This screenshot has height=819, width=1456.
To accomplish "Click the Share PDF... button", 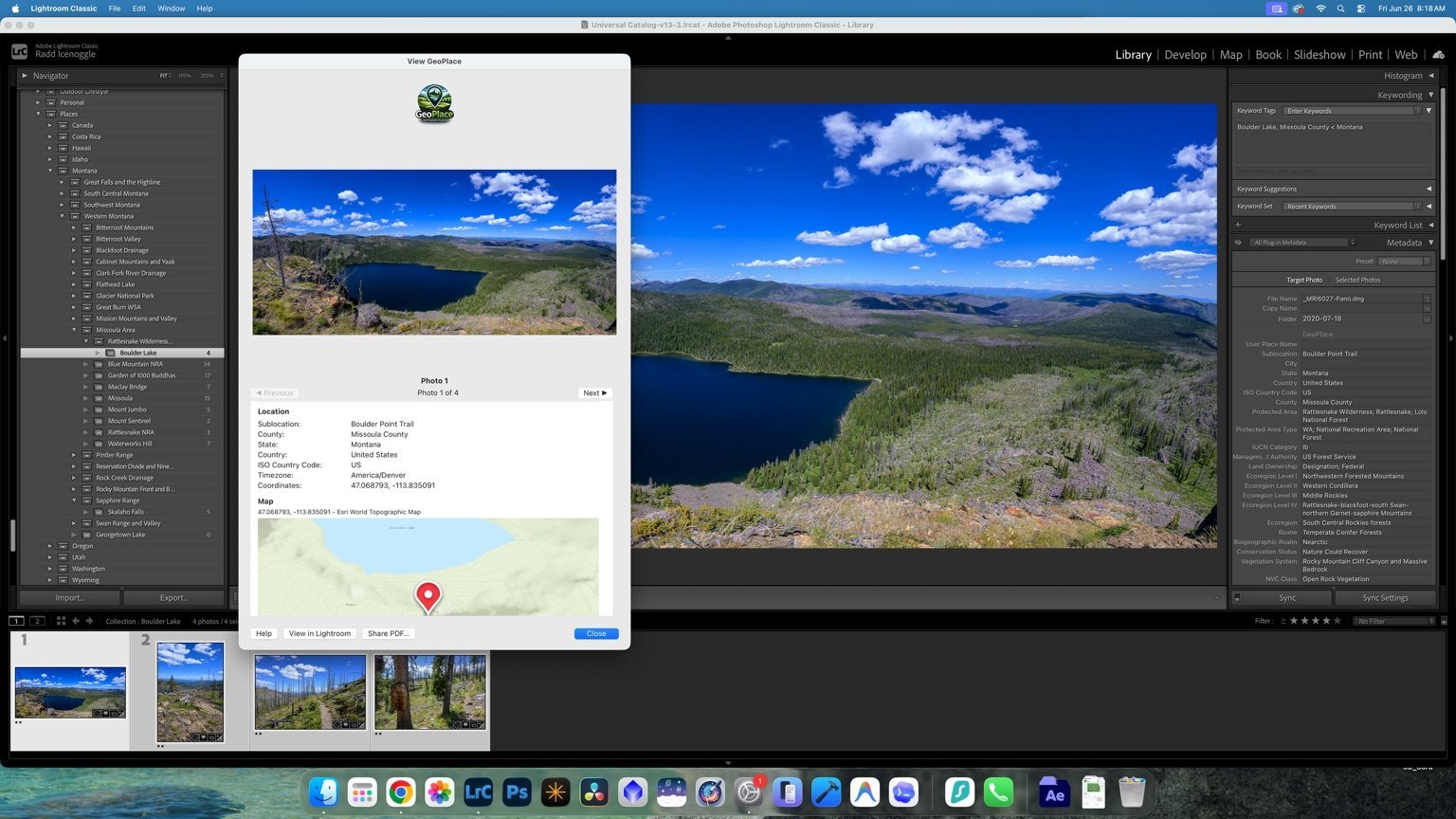I will [x=388, y=633].
